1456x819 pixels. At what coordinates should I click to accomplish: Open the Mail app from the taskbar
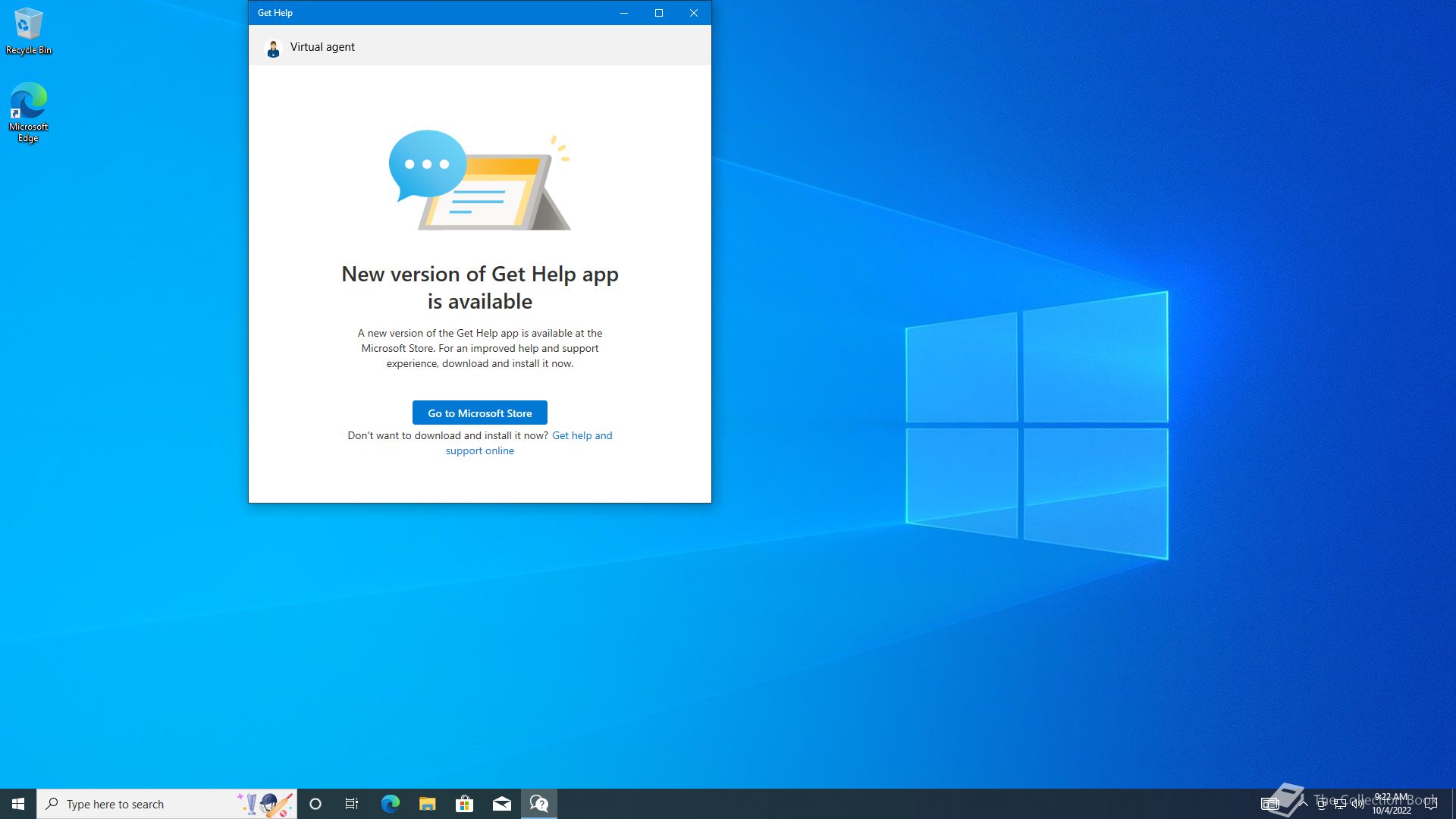[x=501, y=804]
